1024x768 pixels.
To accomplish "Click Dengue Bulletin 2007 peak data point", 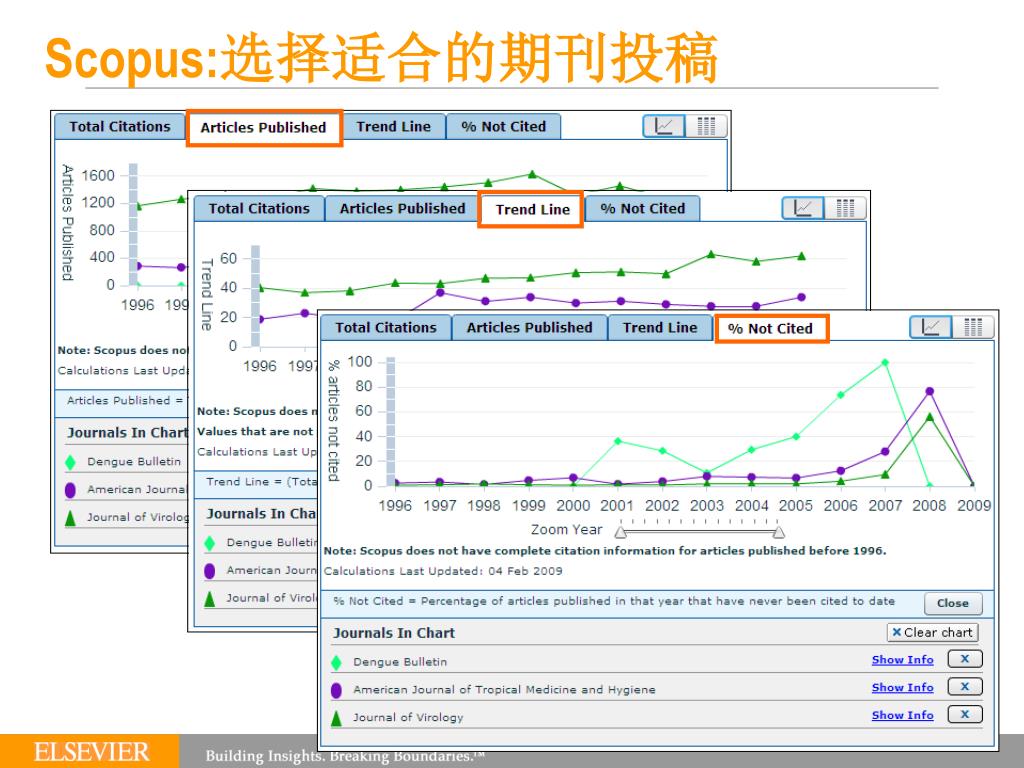I will 885,362.
